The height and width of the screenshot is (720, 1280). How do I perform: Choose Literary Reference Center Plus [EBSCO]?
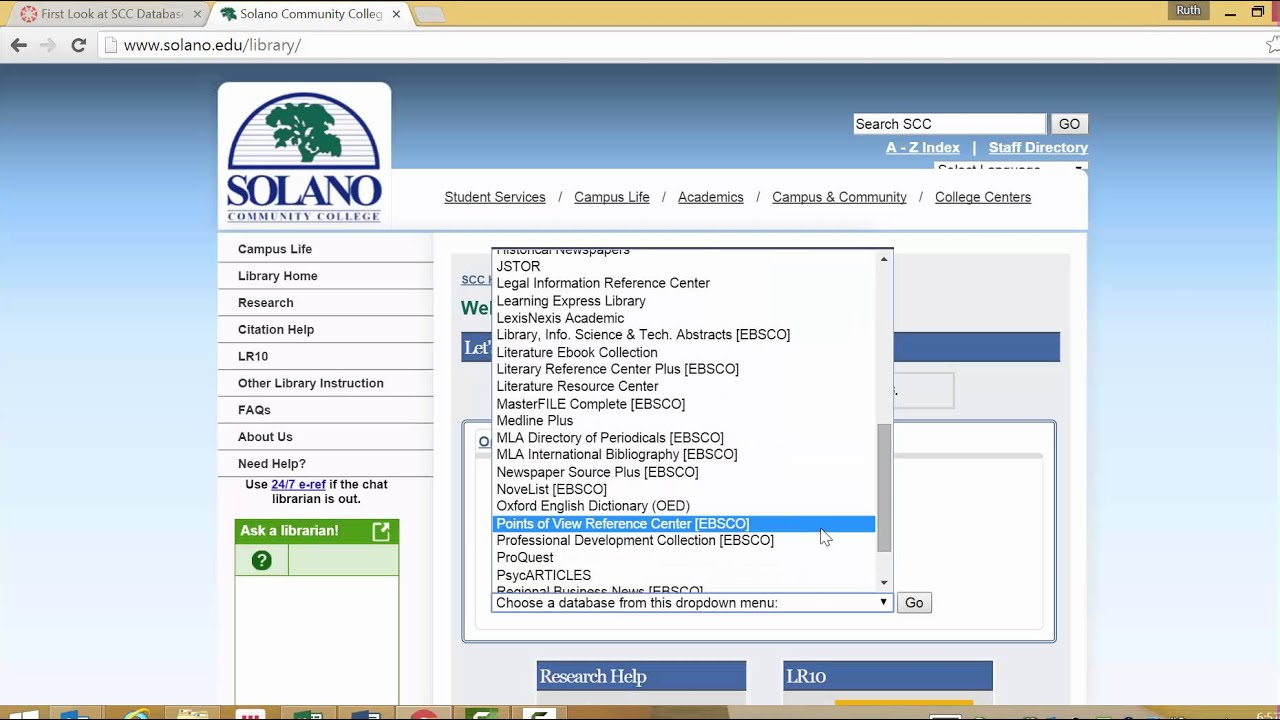[x=684, y=370]
